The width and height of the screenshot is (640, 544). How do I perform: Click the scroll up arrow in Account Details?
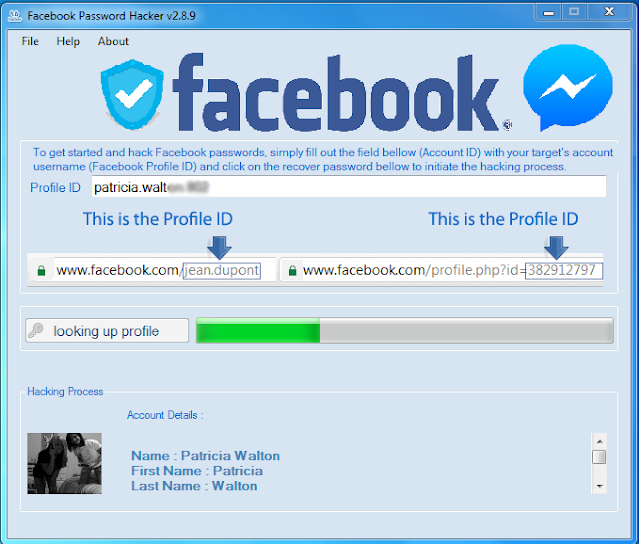tap(599, 441)
